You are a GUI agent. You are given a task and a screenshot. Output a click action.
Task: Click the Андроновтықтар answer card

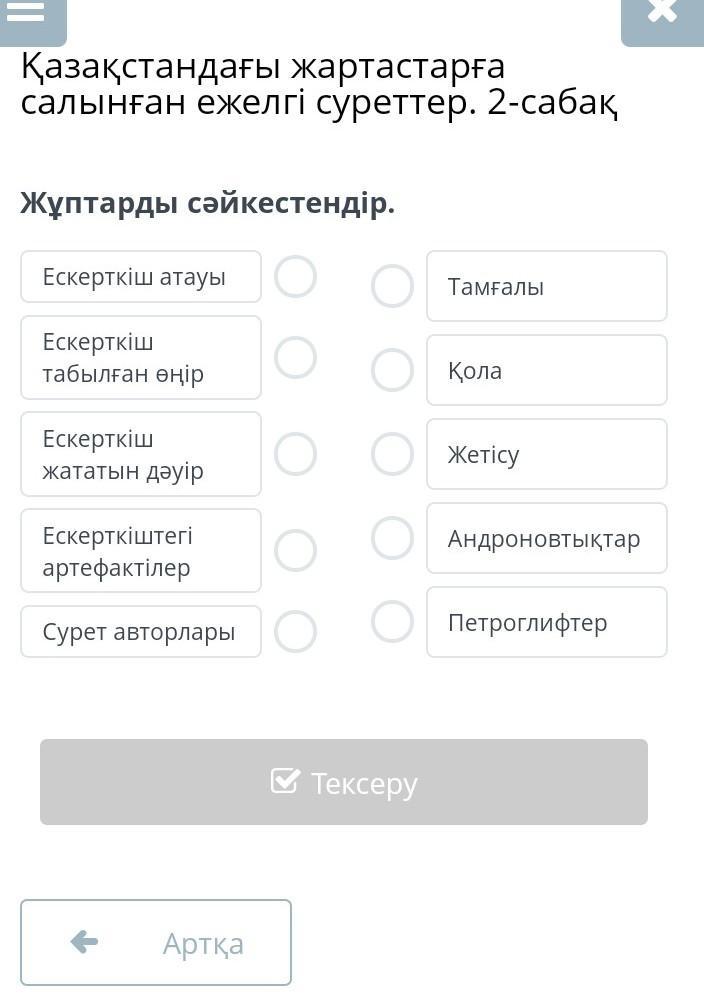tap(546, 538)
